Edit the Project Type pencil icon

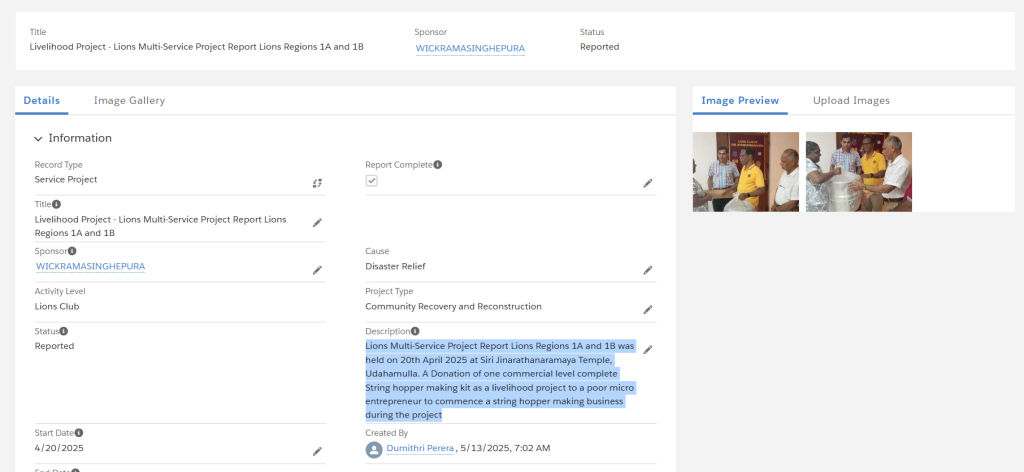click(x=648, y=309)
